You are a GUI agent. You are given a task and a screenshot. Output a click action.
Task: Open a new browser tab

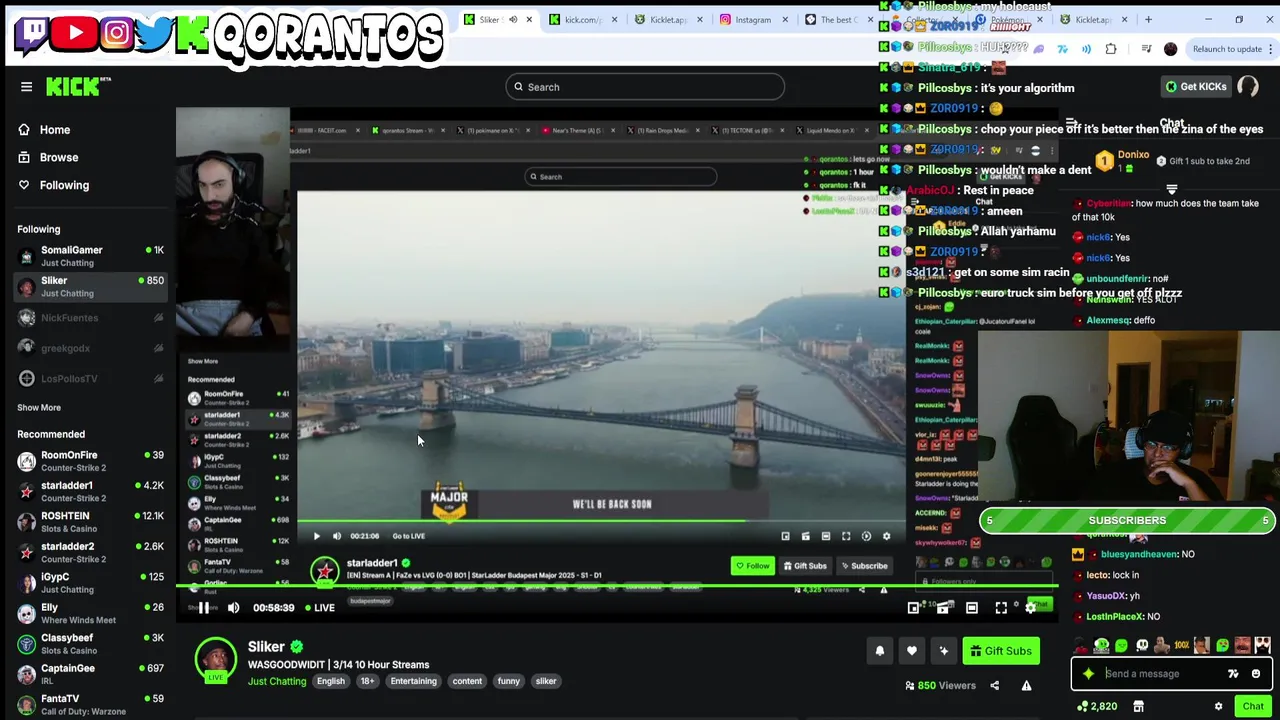click(x=1148, y=19)
